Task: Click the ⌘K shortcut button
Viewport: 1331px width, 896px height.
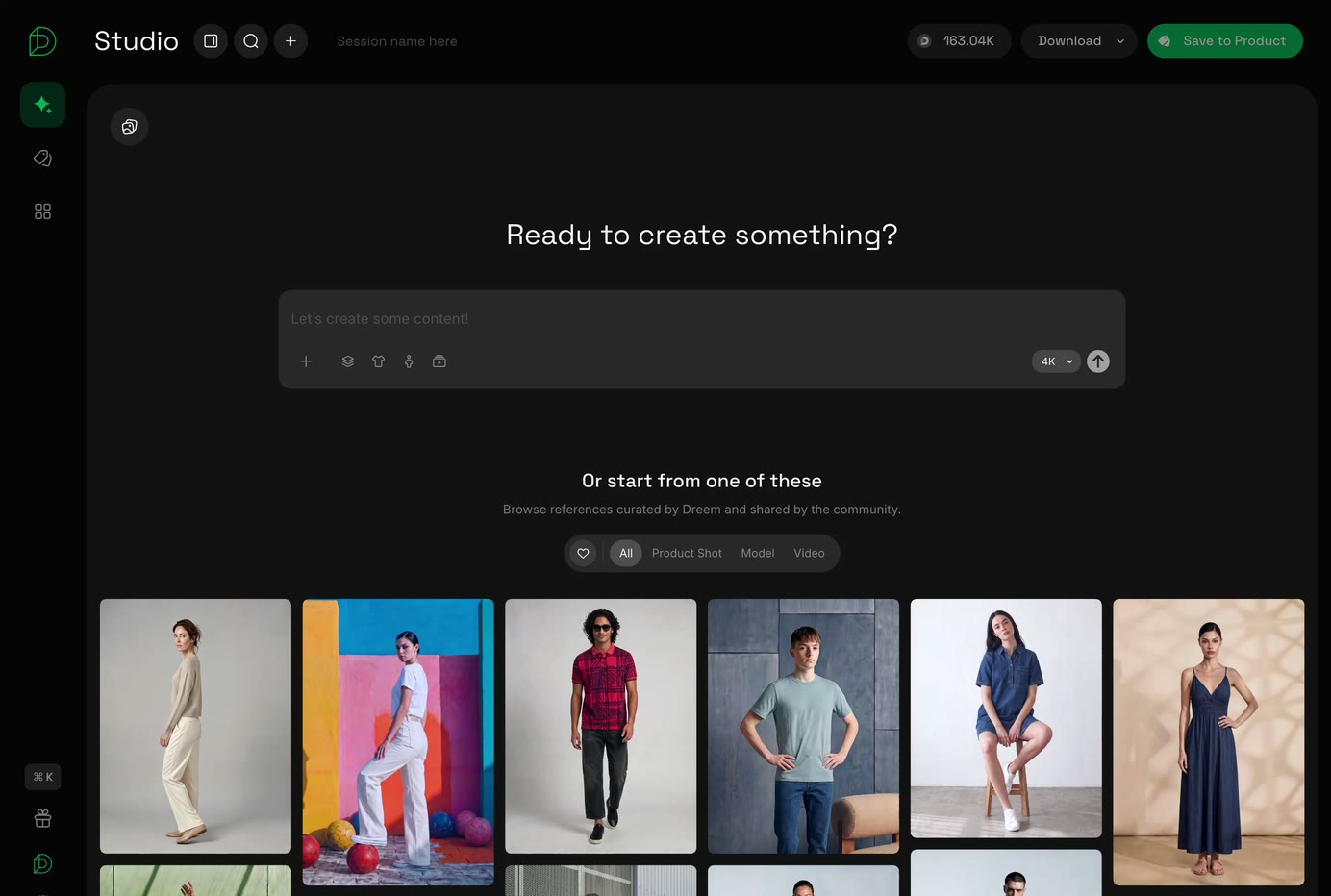Action: (42, 777)
